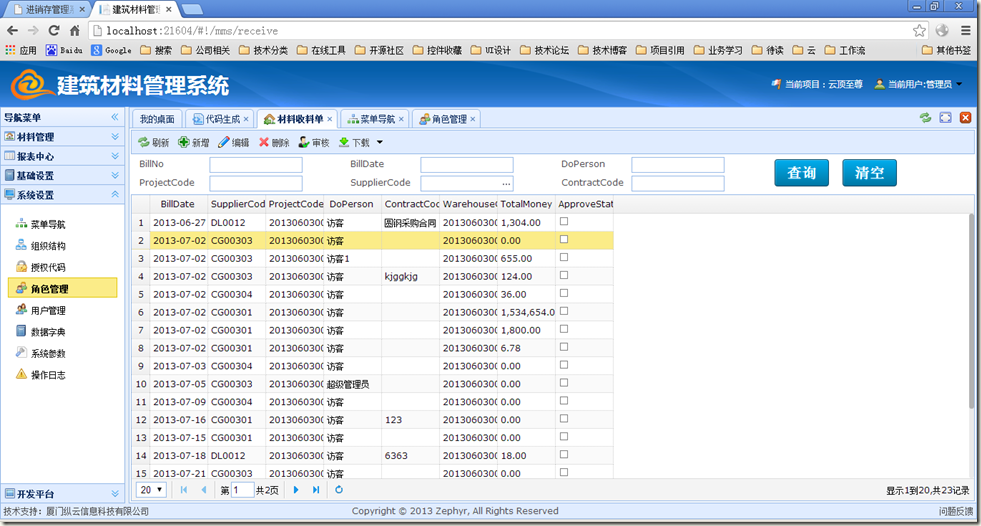Tick the ApproveState checkbox in row 1

[564, 222]
